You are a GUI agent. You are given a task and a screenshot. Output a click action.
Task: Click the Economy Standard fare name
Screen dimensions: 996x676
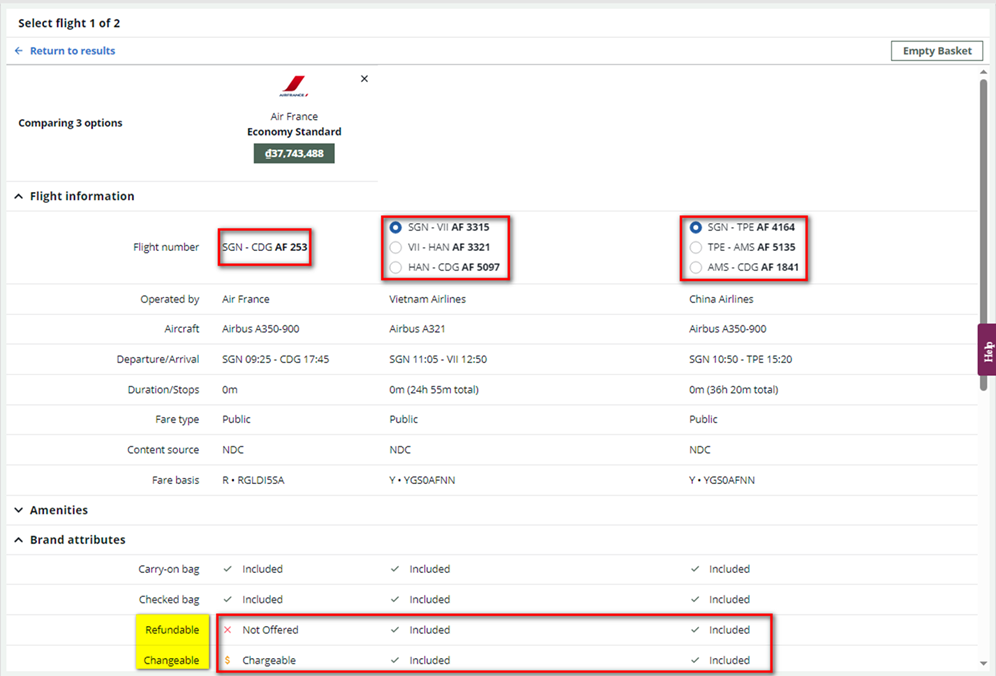pos(294,132)
